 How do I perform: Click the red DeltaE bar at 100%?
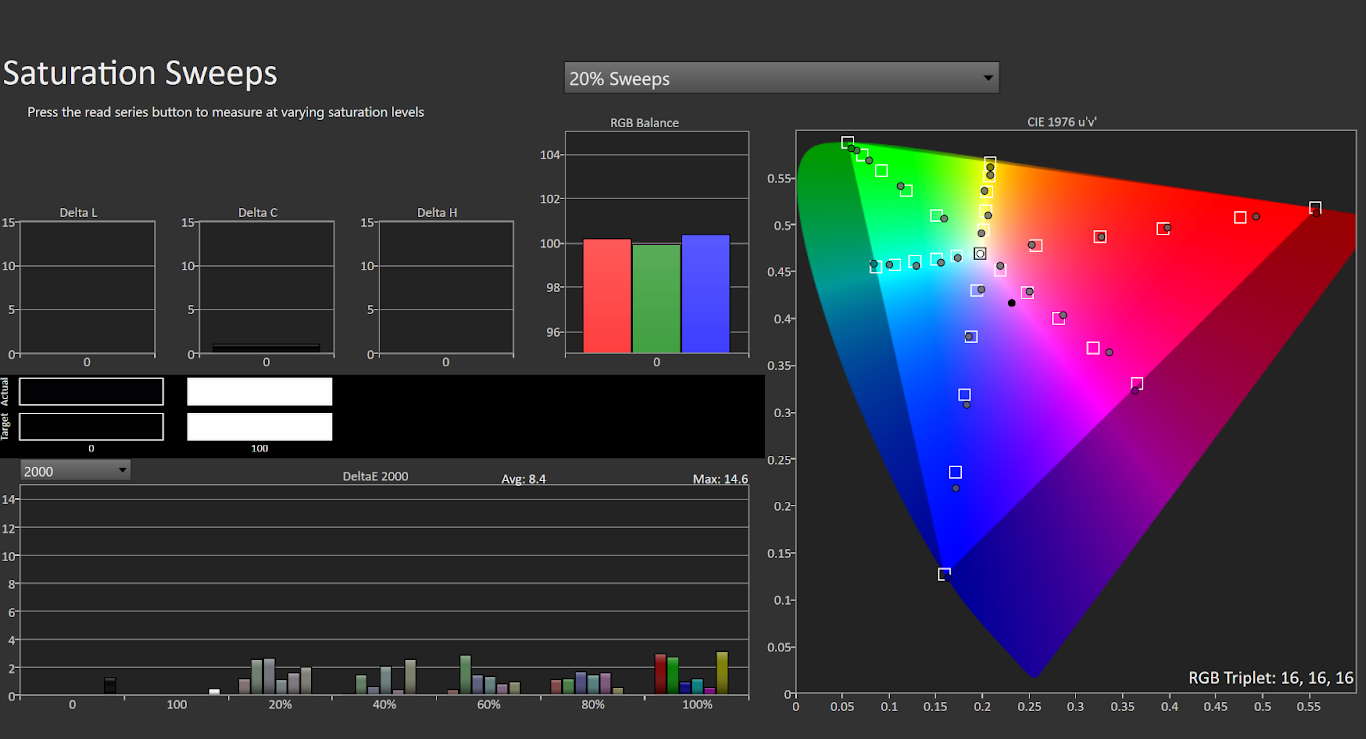click(x=660, y=674)
